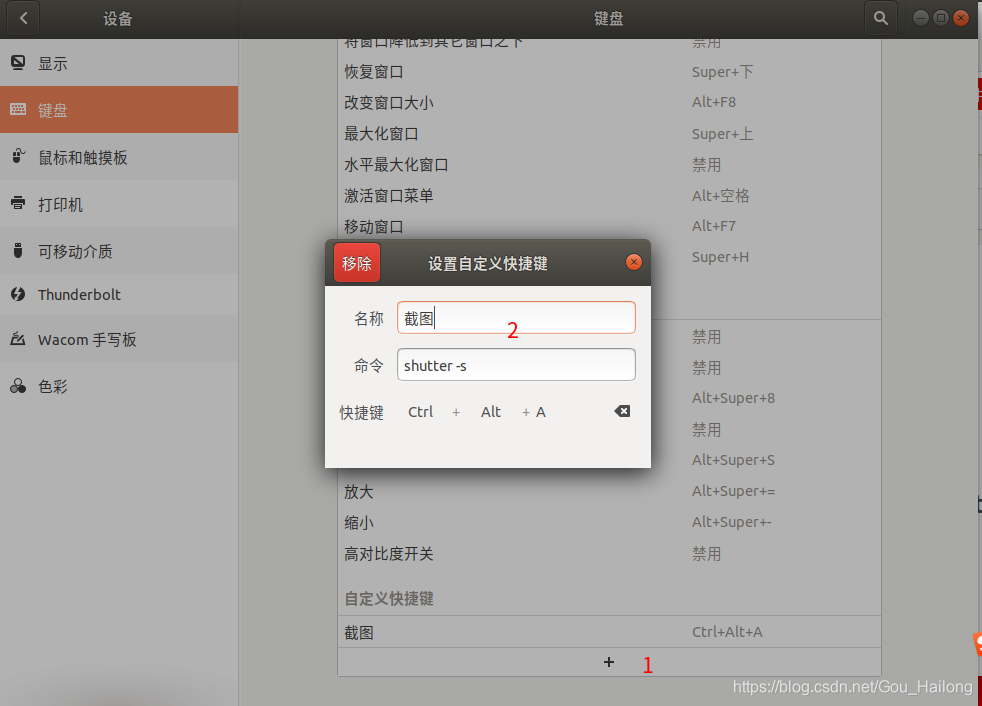
Task: Click the Alt+F7 shortcut value
Action: coord(713,226)
